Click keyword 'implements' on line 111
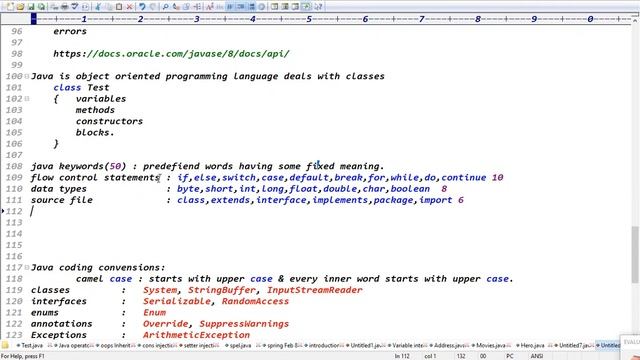The image size is (640, 360). [x=340, y=200]
